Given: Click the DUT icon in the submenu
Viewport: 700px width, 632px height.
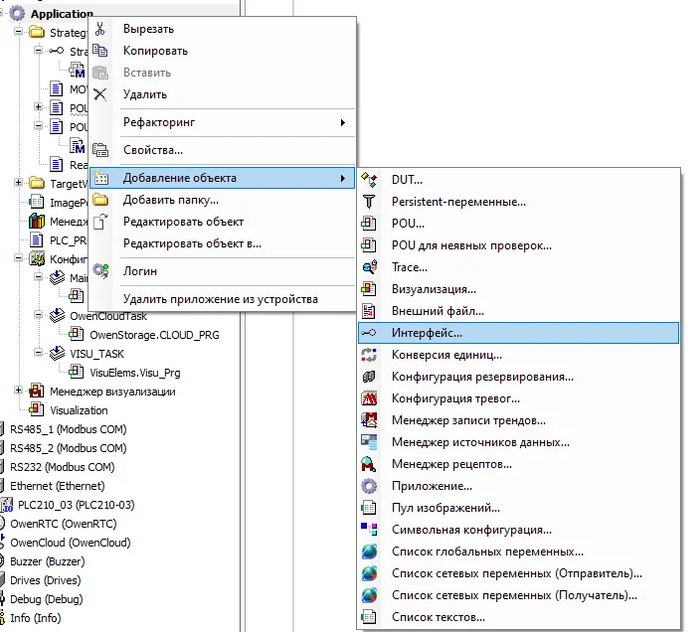Looking at the screenshot, I should [369, 179].
